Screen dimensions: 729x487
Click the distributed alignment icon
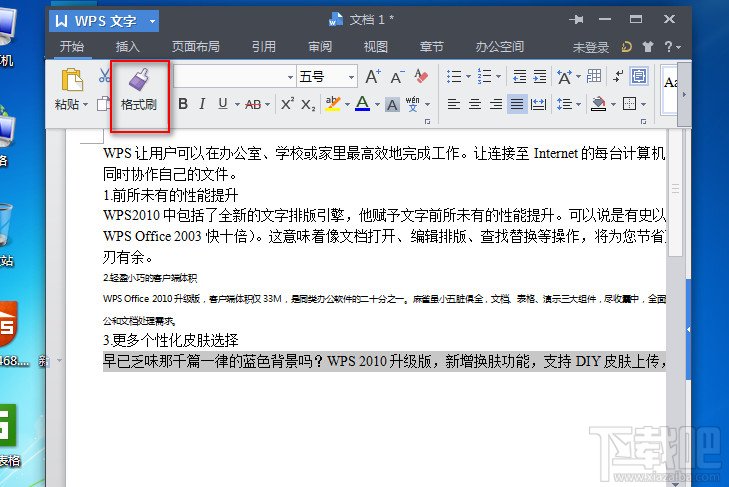[538, 104]
